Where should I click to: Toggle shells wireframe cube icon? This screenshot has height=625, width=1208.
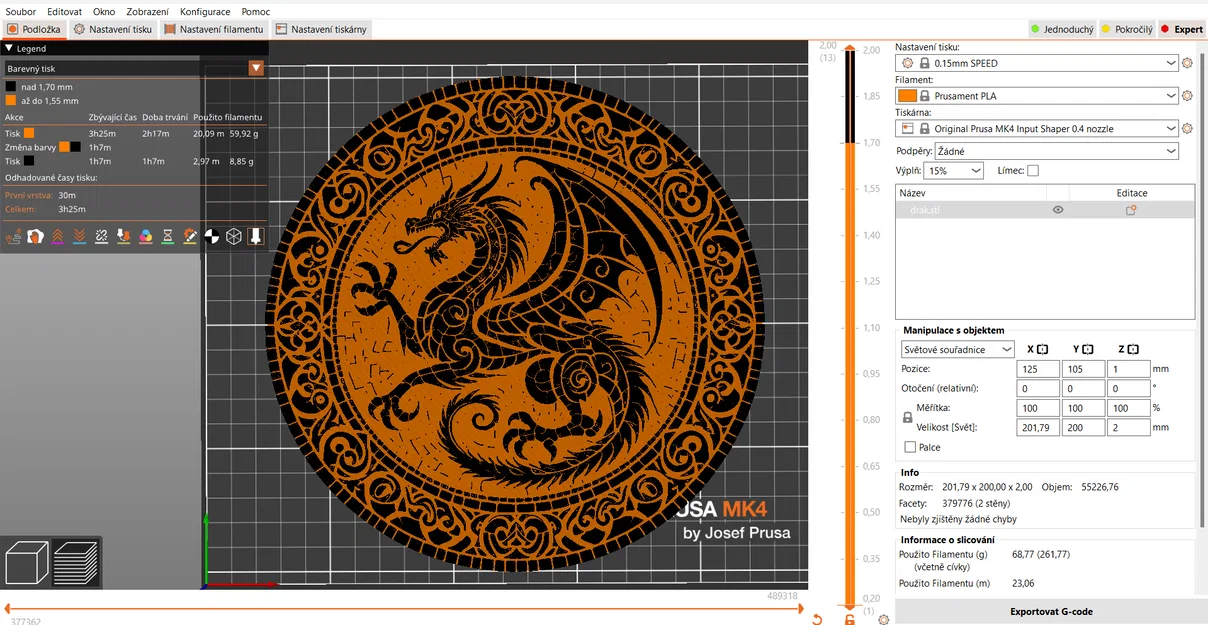[x=234, y=236]
